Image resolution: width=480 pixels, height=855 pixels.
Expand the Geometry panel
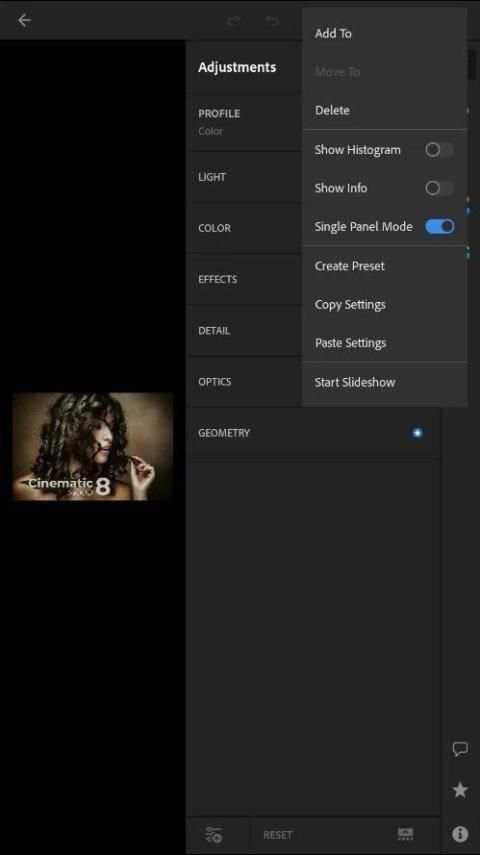point(314,433)
